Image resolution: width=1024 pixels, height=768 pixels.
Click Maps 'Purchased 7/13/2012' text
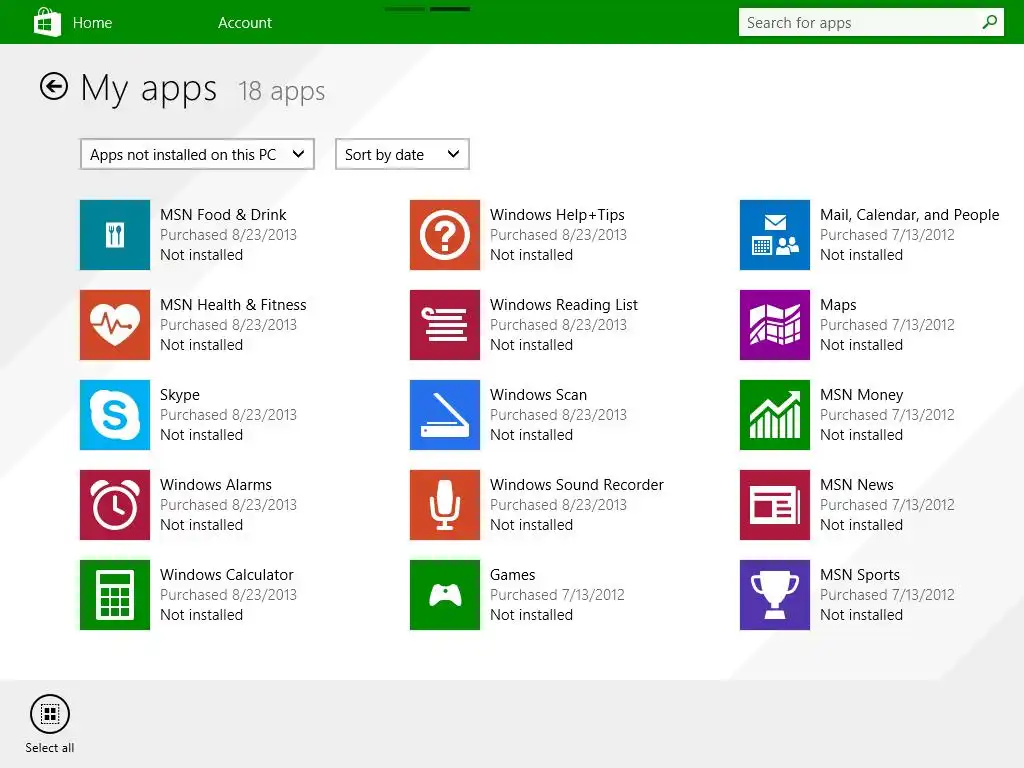[x=887, y=325]
